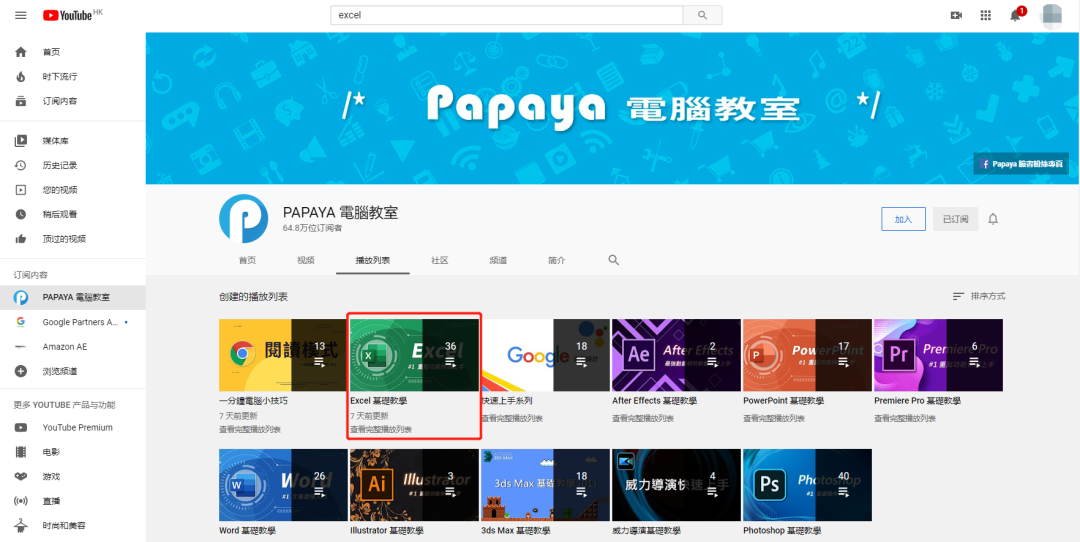Switch to the 播放列表 channel tab
Viewport: 1080px width, 542px height.
point(373,260)
